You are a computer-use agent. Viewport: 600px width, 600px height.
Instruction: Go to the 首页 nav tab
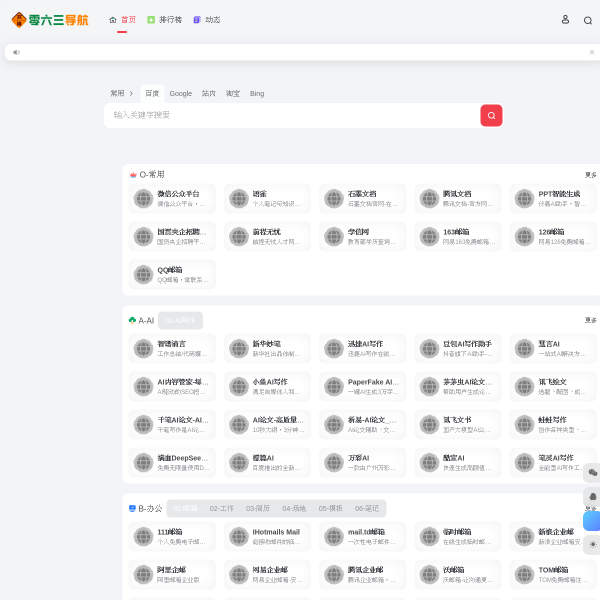[x=122, y=20]
